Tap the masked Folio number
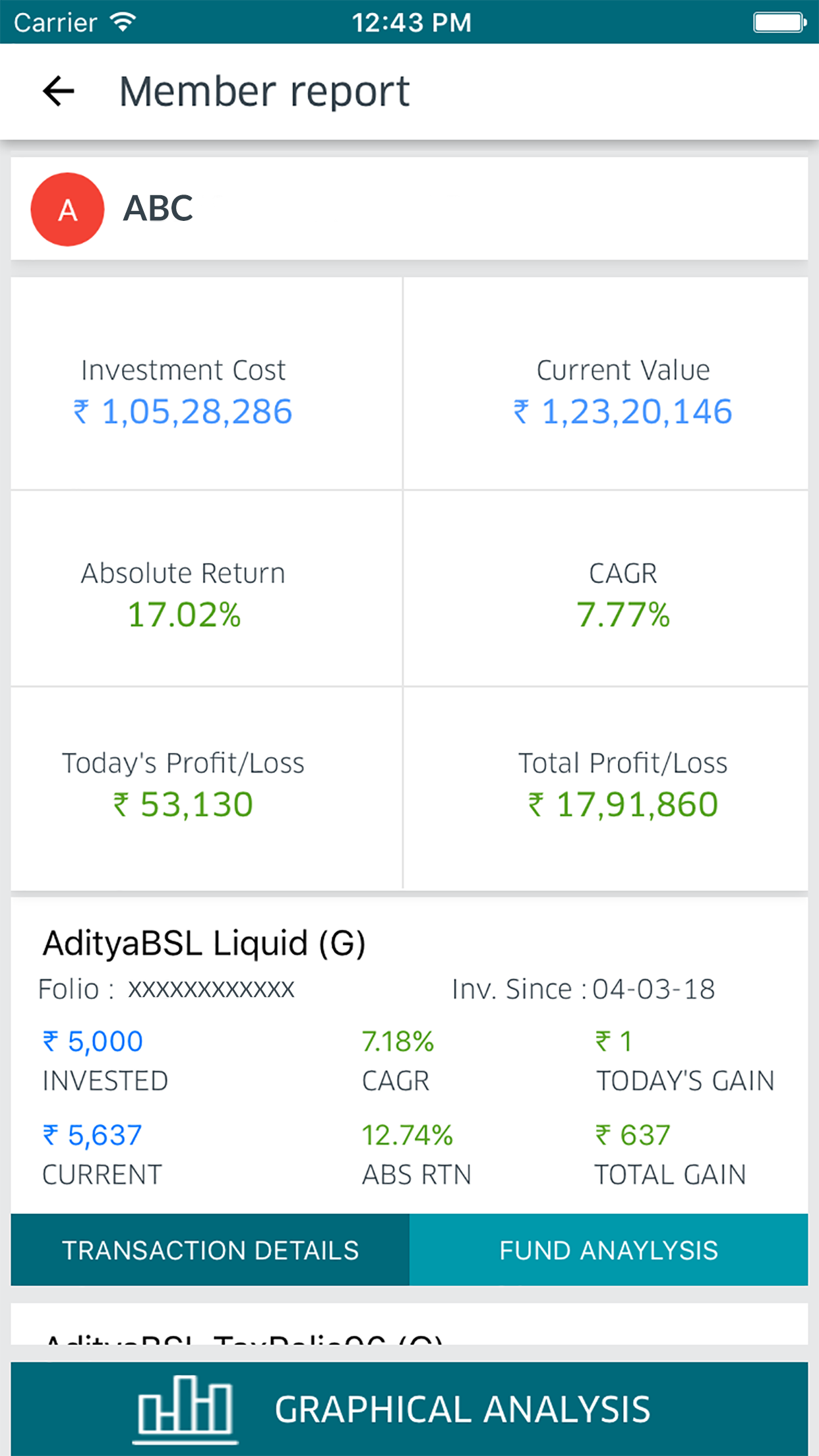Screen dimensions: 819x1456 click(211, 989)
